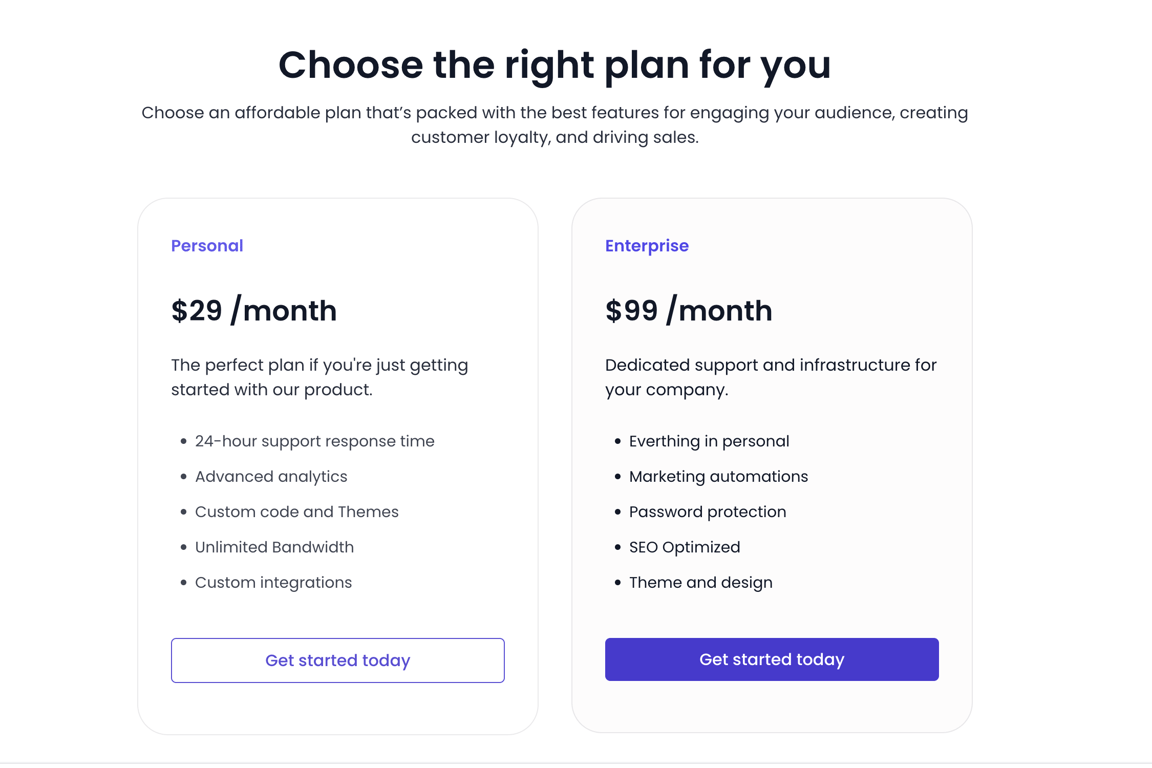Click the Personal plan Get started today button
1152x768 pixels.
pos(338,660)
